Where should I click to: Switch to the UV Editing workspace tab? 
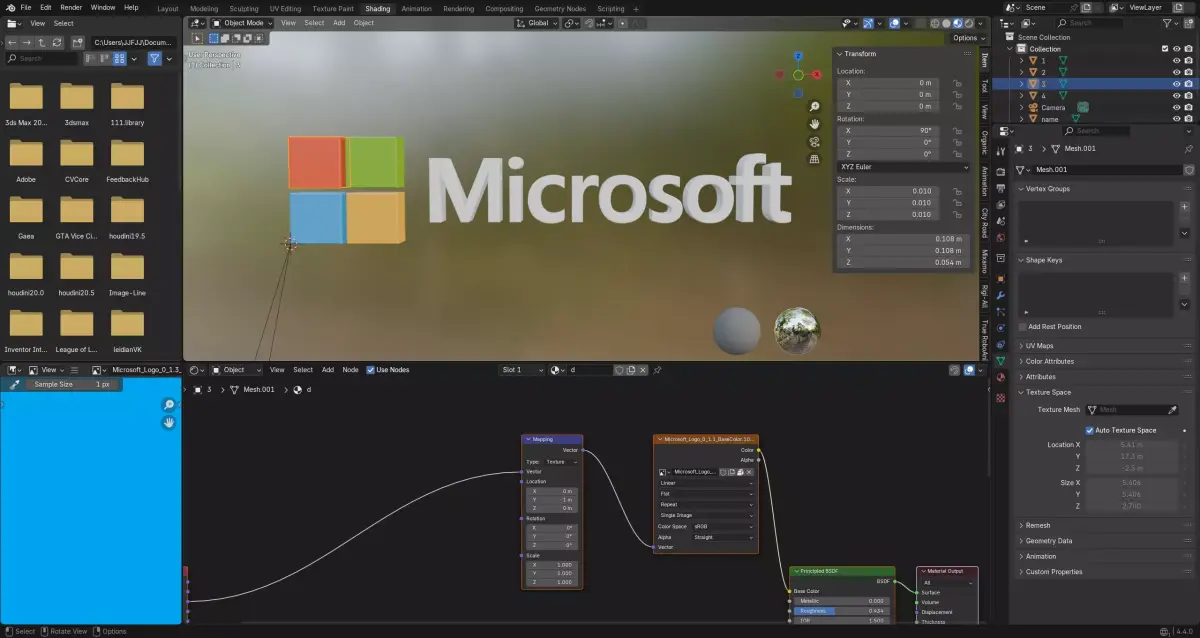click(285, 8)
